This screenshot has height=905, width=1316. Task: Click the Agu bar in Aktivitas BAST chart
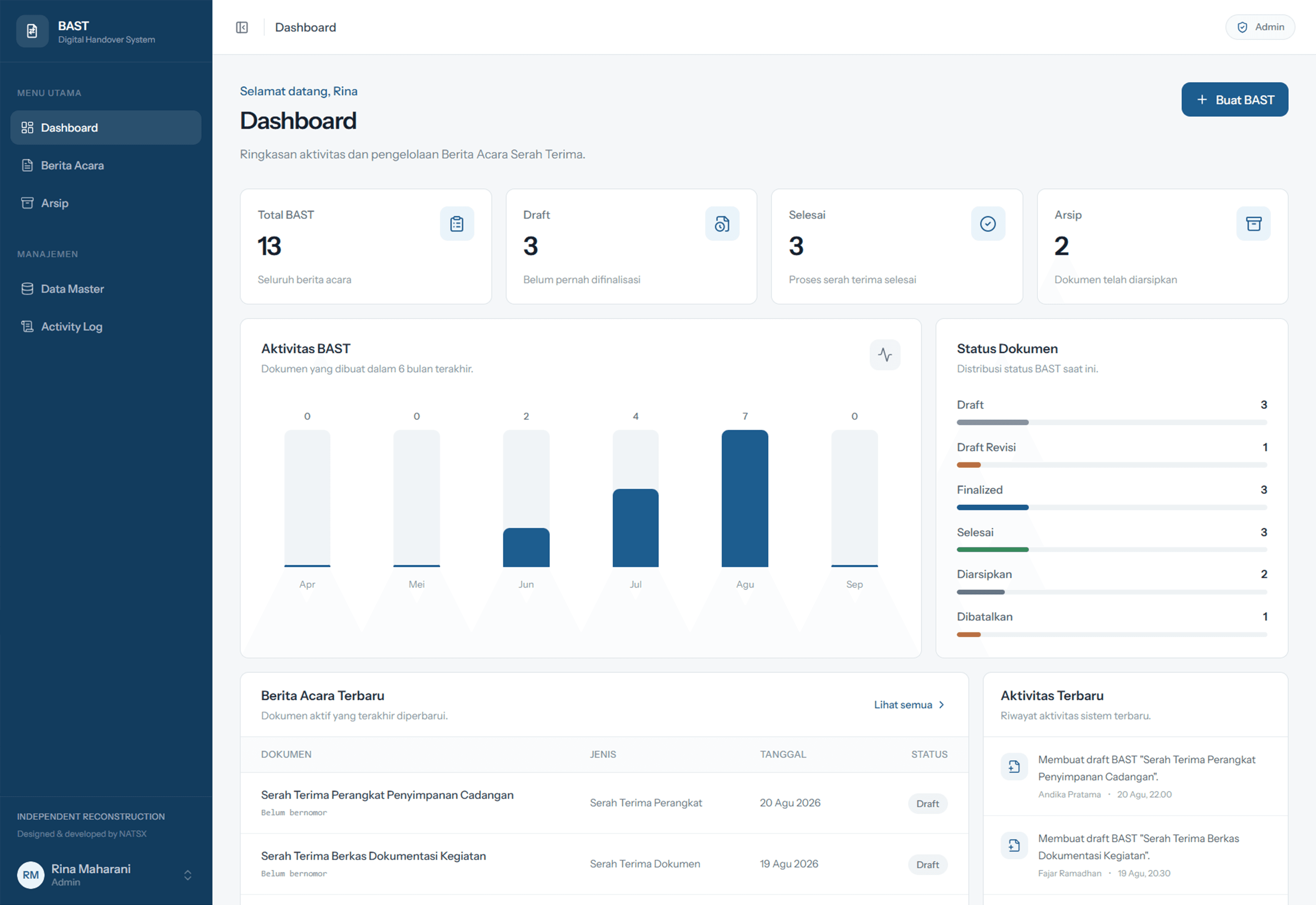pos(745,498)
